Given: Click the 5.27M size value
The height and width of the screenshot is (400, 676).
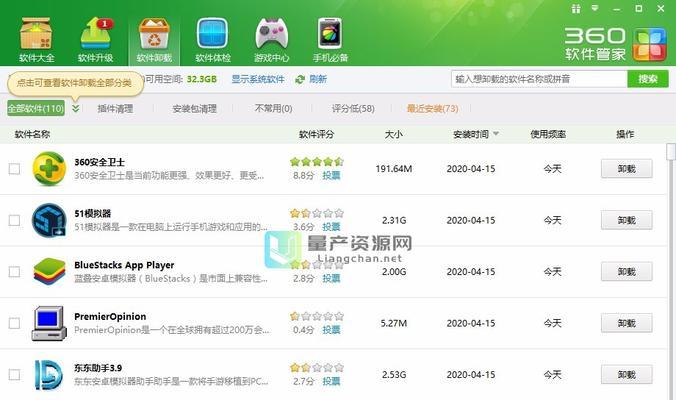Looking at the screenshot, I should pyautogui.click(x=394, y=323).
